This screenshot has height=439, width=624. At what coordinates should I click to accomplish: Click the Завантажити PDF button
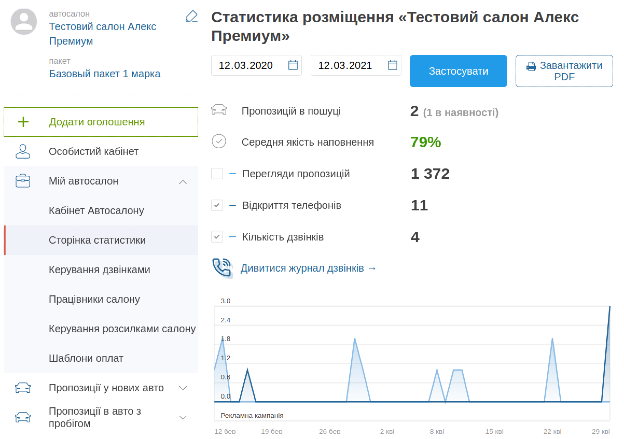point(564,71)
